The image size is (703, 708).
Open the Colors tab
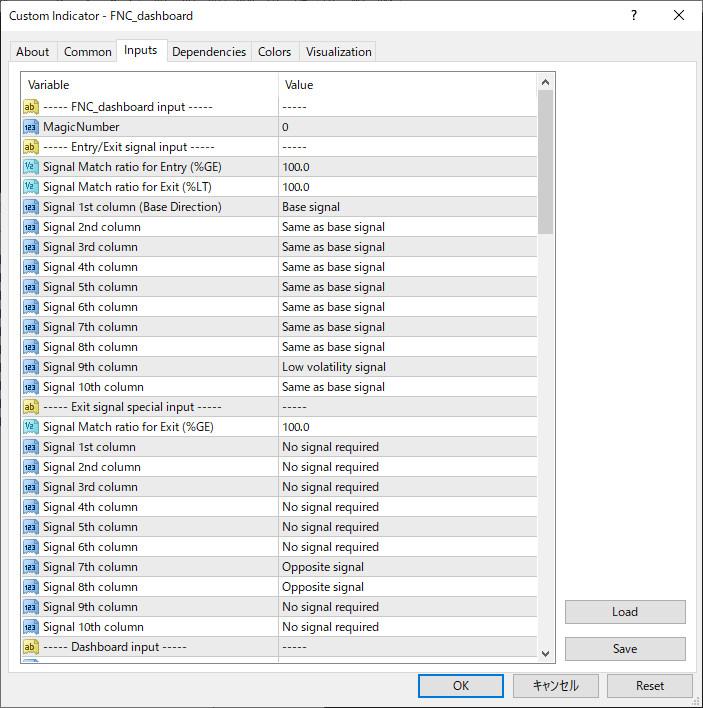pyautogui.click(x=275, y=52)
